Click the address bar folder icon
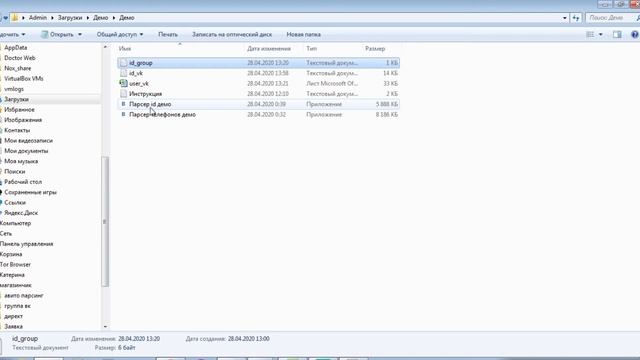Image resolution: width=640 pixels, height=360 pixels. [15, 18]
